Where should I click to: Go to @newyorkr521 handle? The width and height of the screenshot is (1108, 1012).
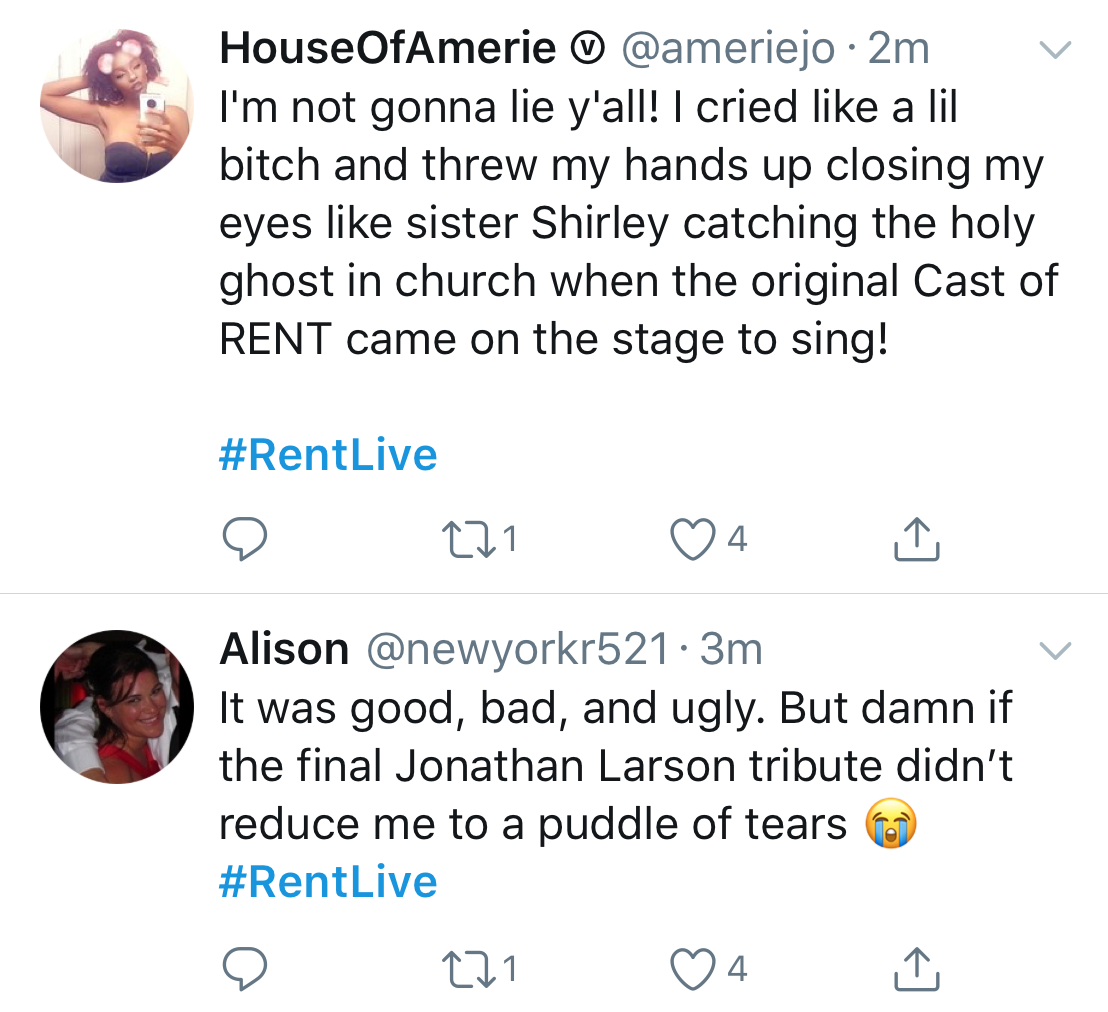(518, 650)
